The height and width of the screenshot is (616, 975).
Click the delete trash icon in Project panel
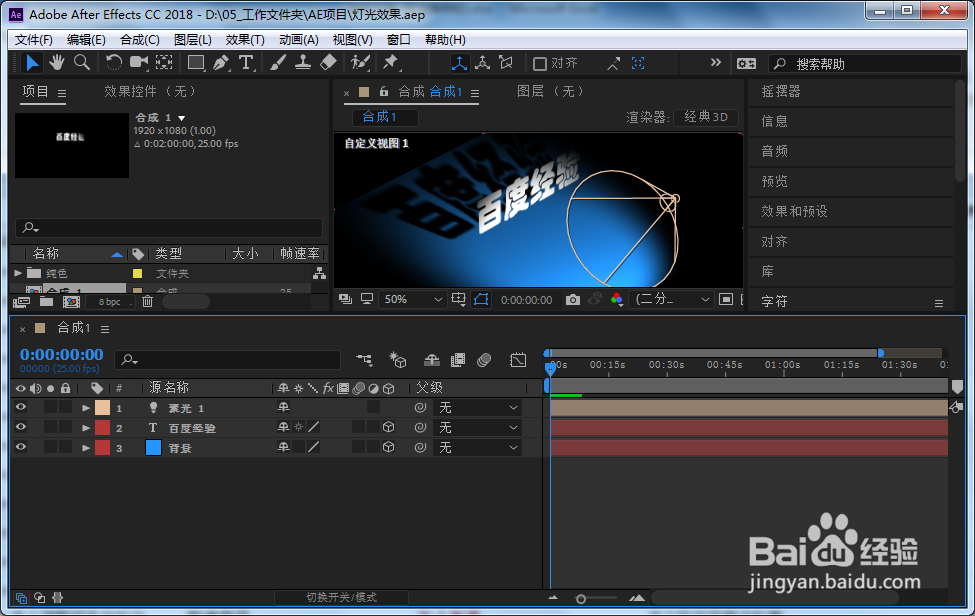tap(147, 301)
